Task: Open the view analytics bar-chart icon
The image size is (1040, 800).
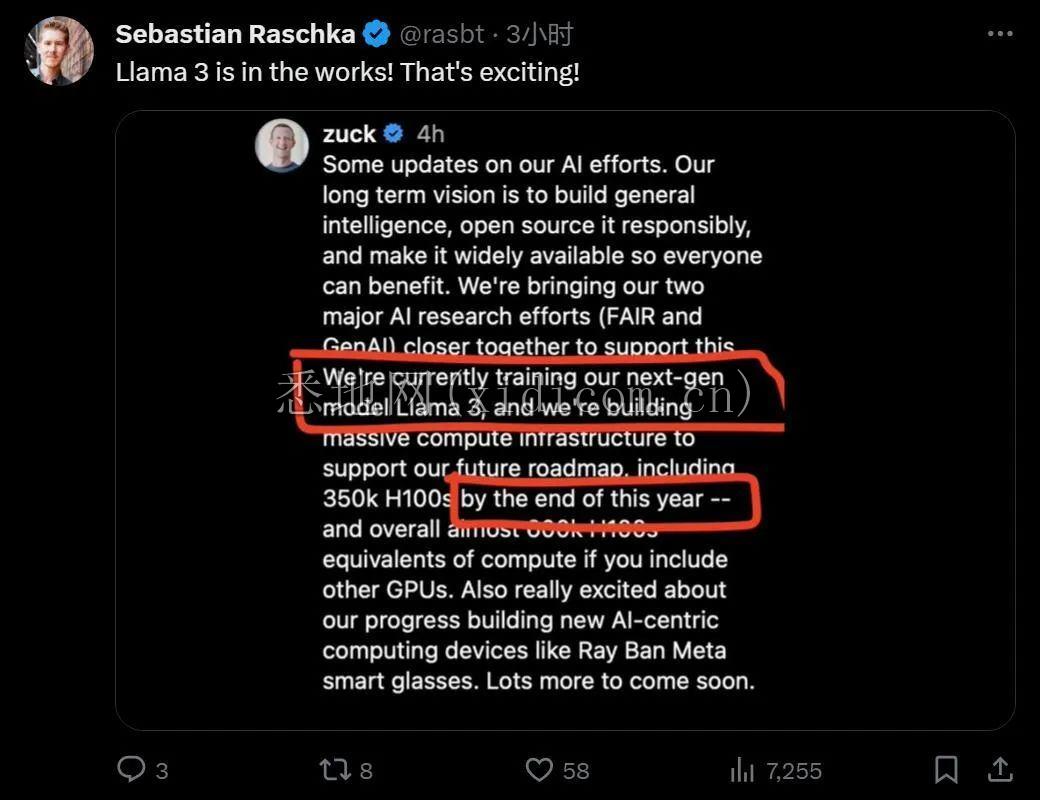Action: click(743, 769)
